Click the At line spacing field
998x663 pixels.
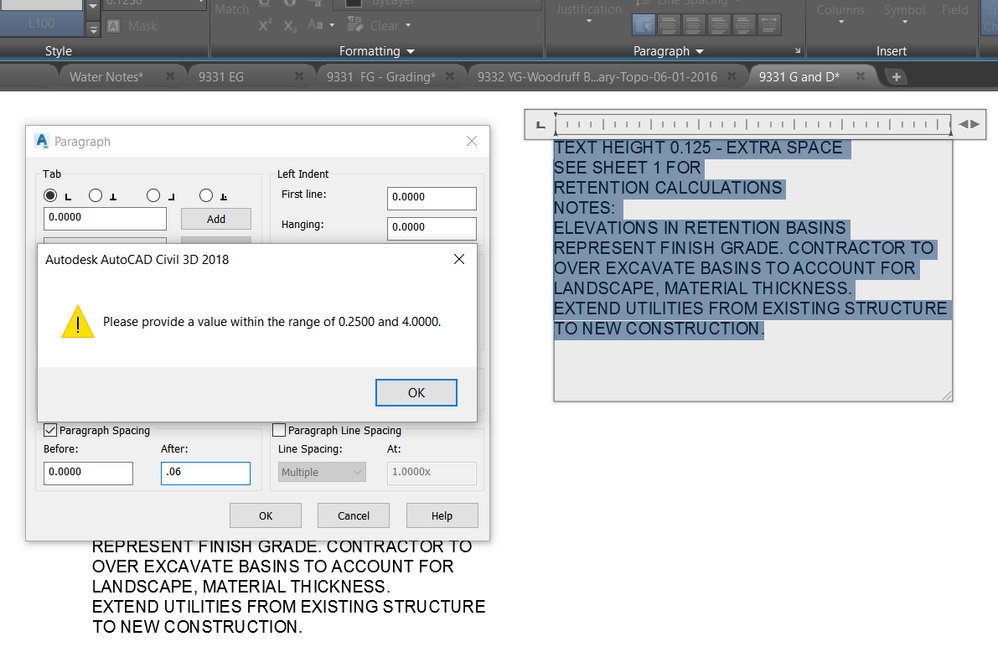[x=432, y=473]
